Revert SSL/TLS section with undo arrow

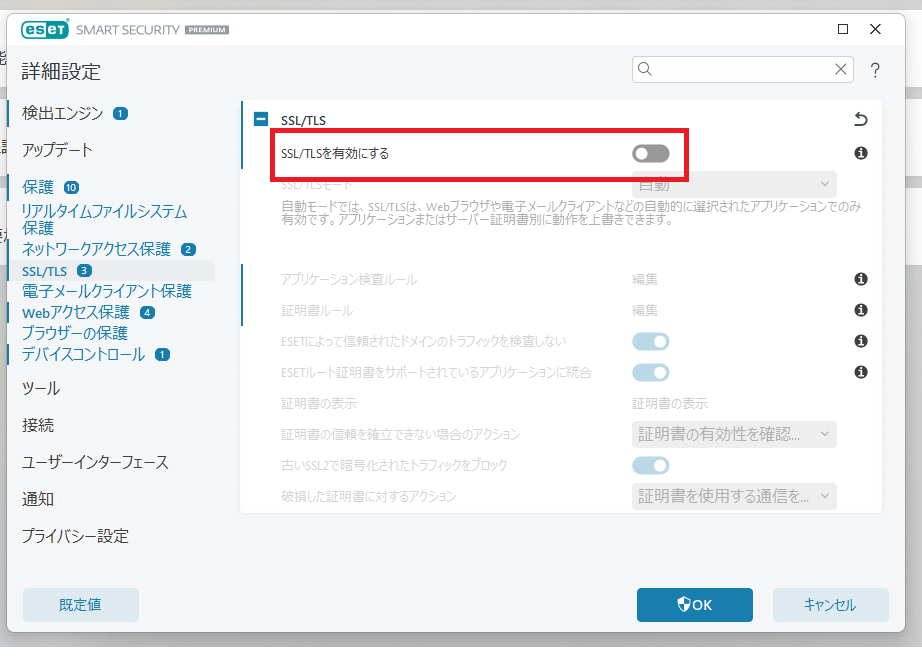point(860,119)
